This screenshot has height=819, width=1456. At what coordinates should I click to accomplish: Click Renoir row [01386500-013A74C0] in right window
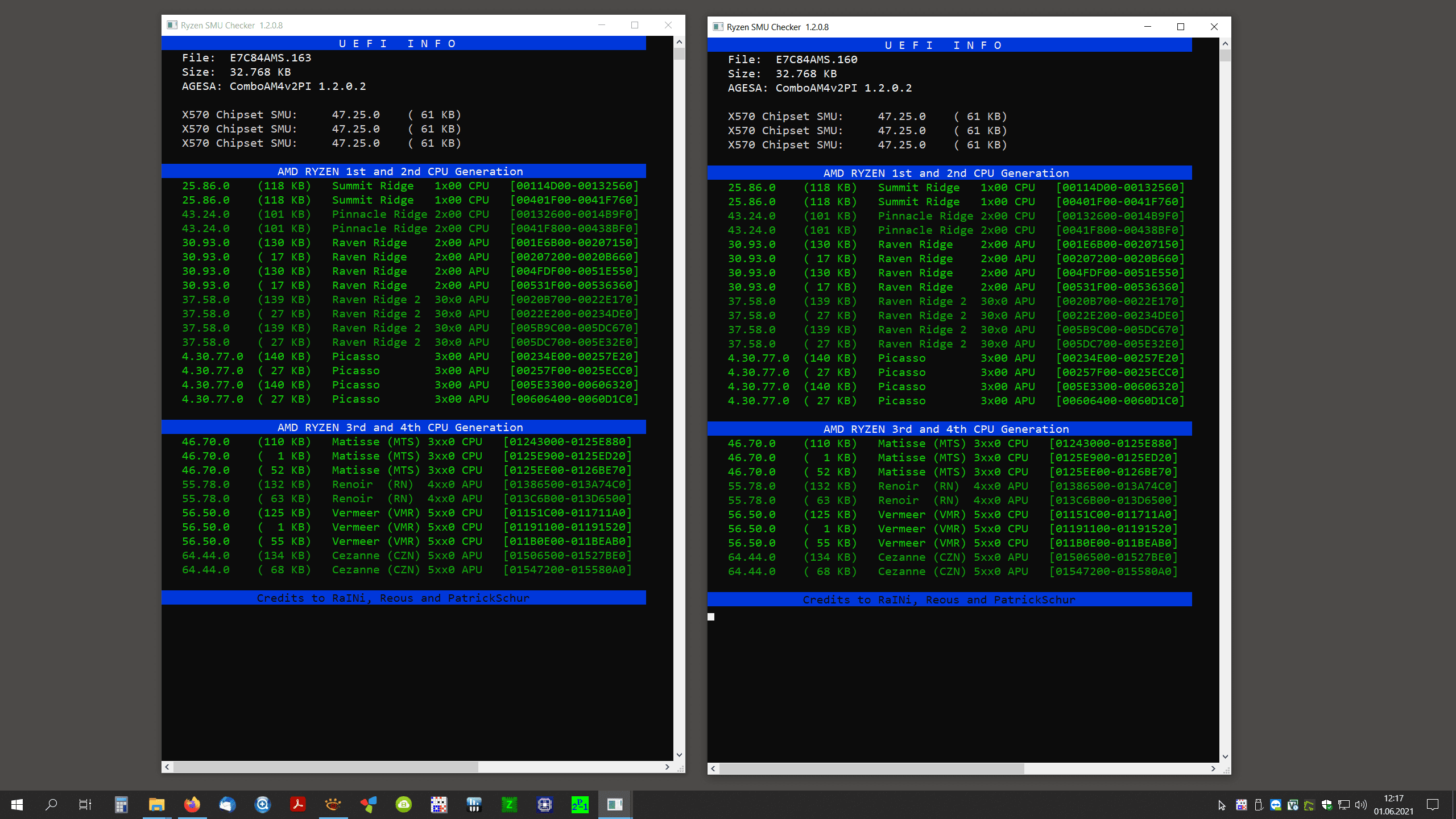[953, 486]
